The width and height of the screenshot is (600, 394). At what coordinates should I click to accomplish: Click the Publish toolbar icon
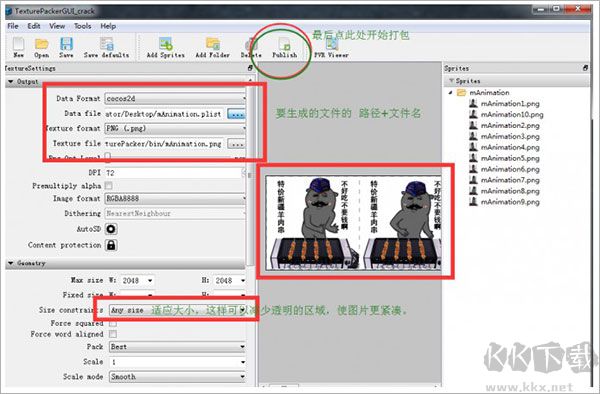[x=284, y=44]
